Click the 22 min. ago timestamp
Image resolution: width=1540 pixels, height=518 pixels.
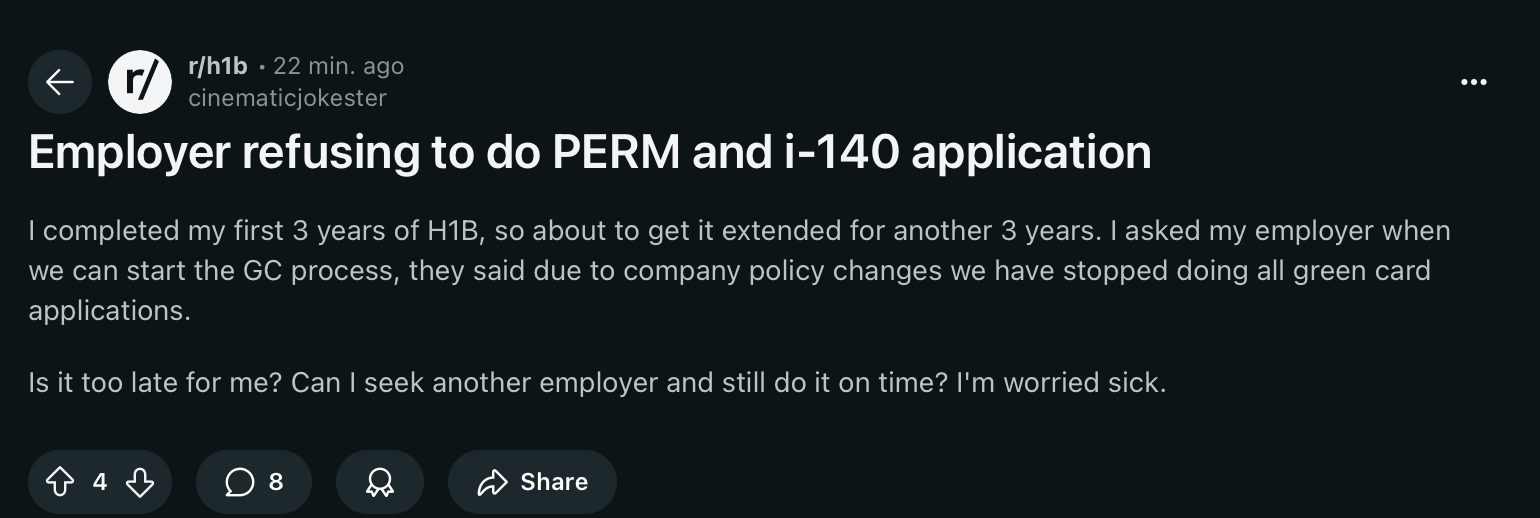(x=338, y=66)
